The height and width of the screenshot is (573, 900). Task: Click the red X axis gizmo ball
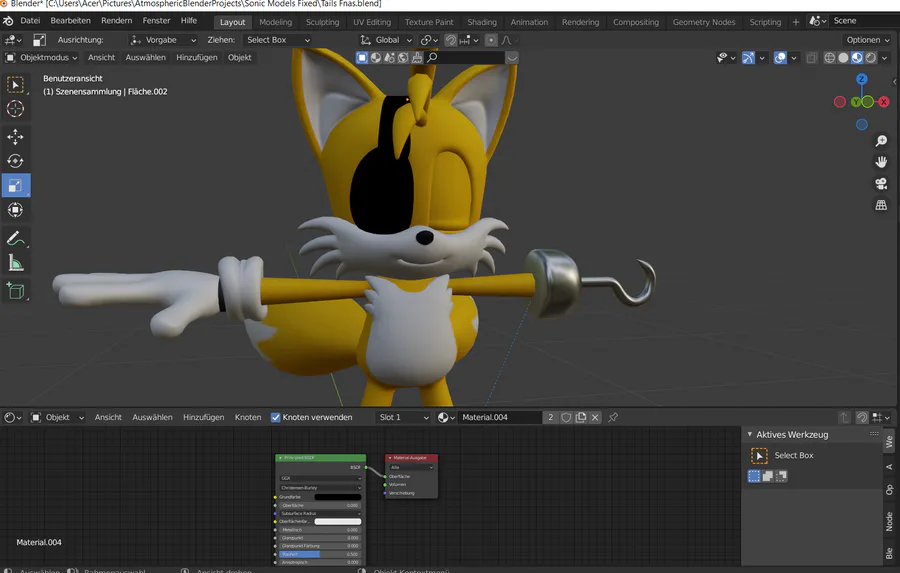pos(883,102)
